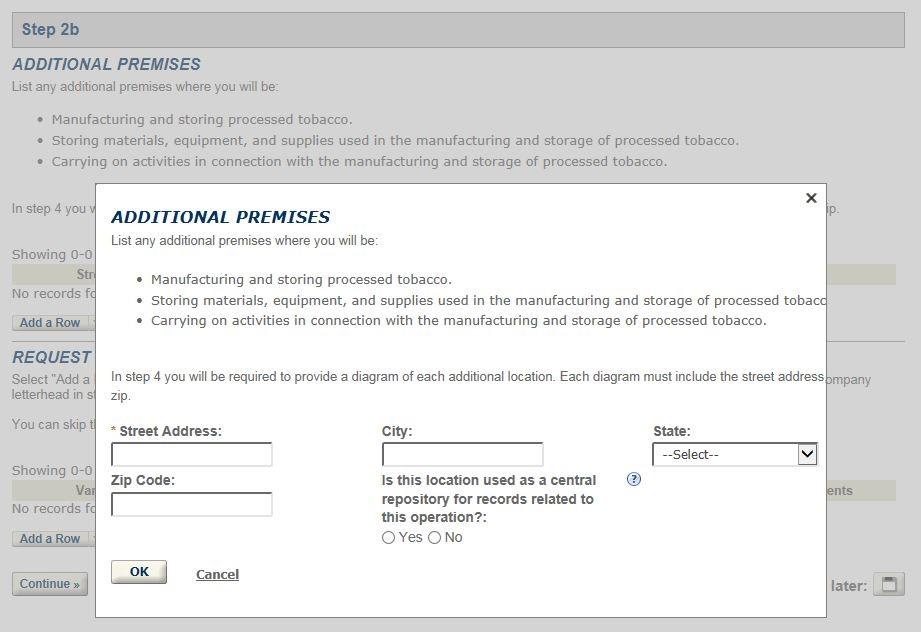The width and height of the screenshot is (921, 632).
Task: Focus the City text box
Action: click(462, 455)
